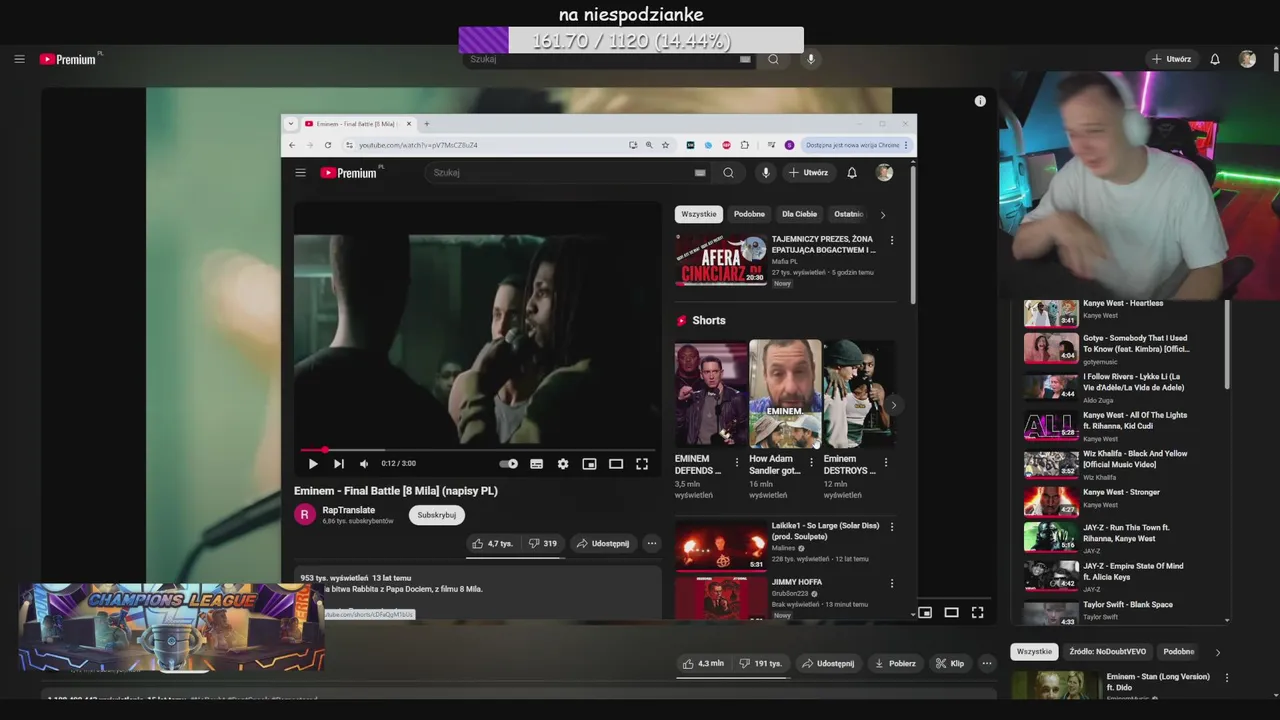Open outer three-dots more actions
Viewport: 1280px width, 720px height.
986,664
